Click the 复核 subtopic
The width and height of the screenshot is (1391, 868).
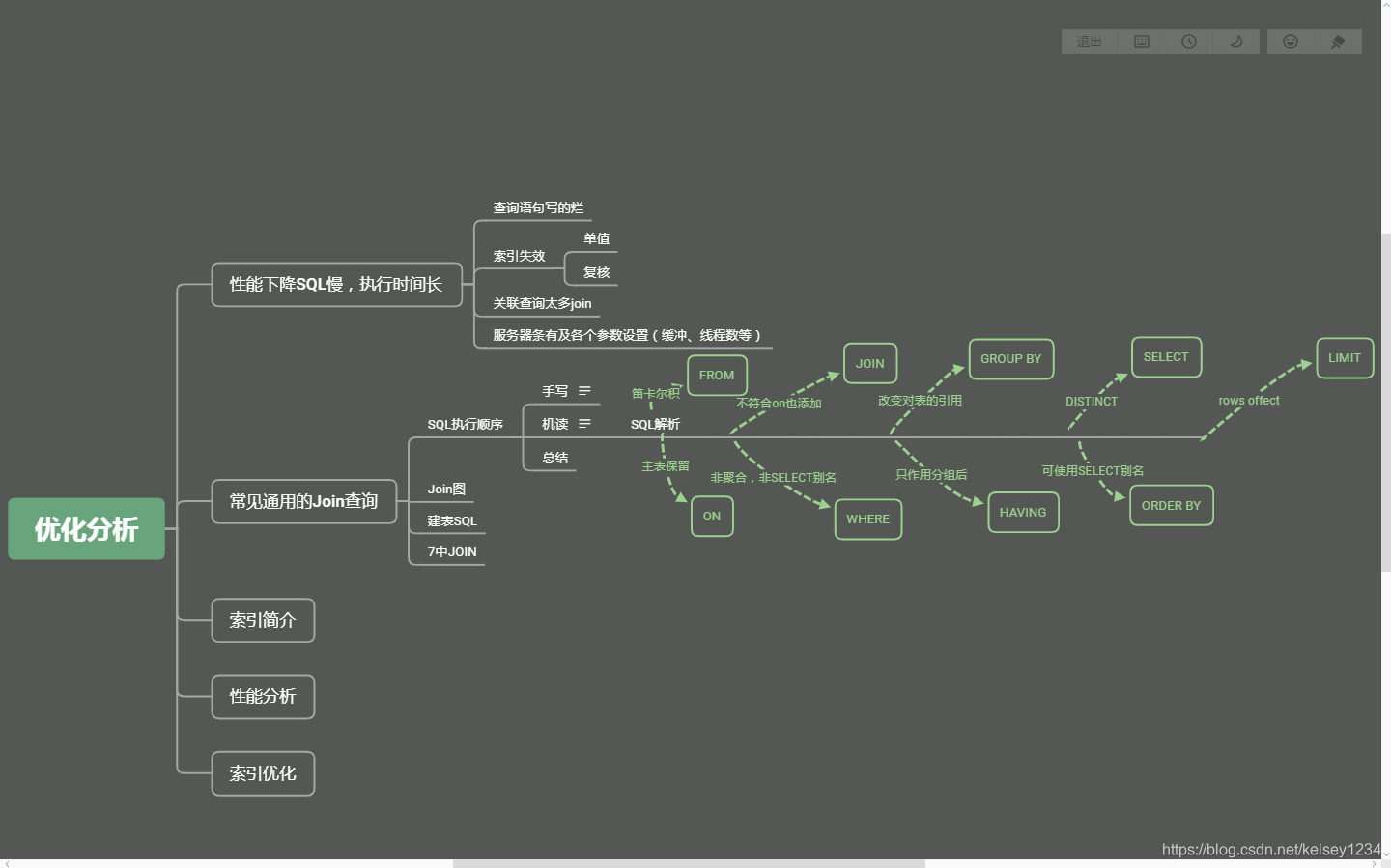click(x=597, y=272)
